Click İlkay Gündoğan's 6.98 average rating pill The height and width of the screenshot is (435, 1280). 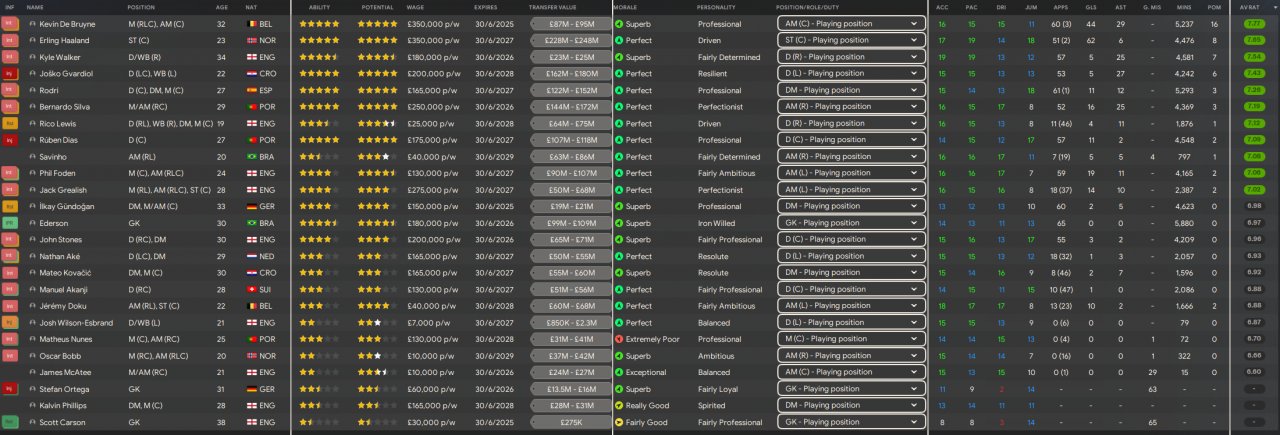1254,206
